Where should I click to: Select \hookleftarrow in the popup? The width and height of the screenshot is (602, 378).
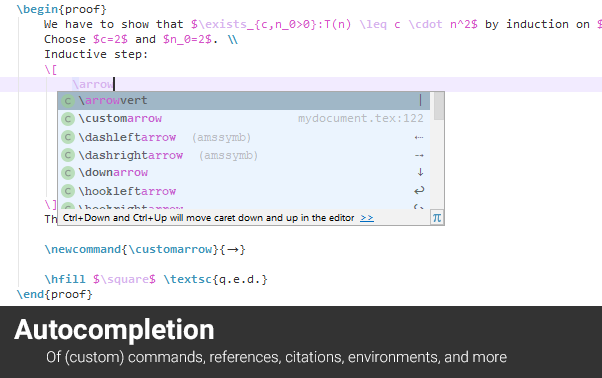tap(244, 191)
